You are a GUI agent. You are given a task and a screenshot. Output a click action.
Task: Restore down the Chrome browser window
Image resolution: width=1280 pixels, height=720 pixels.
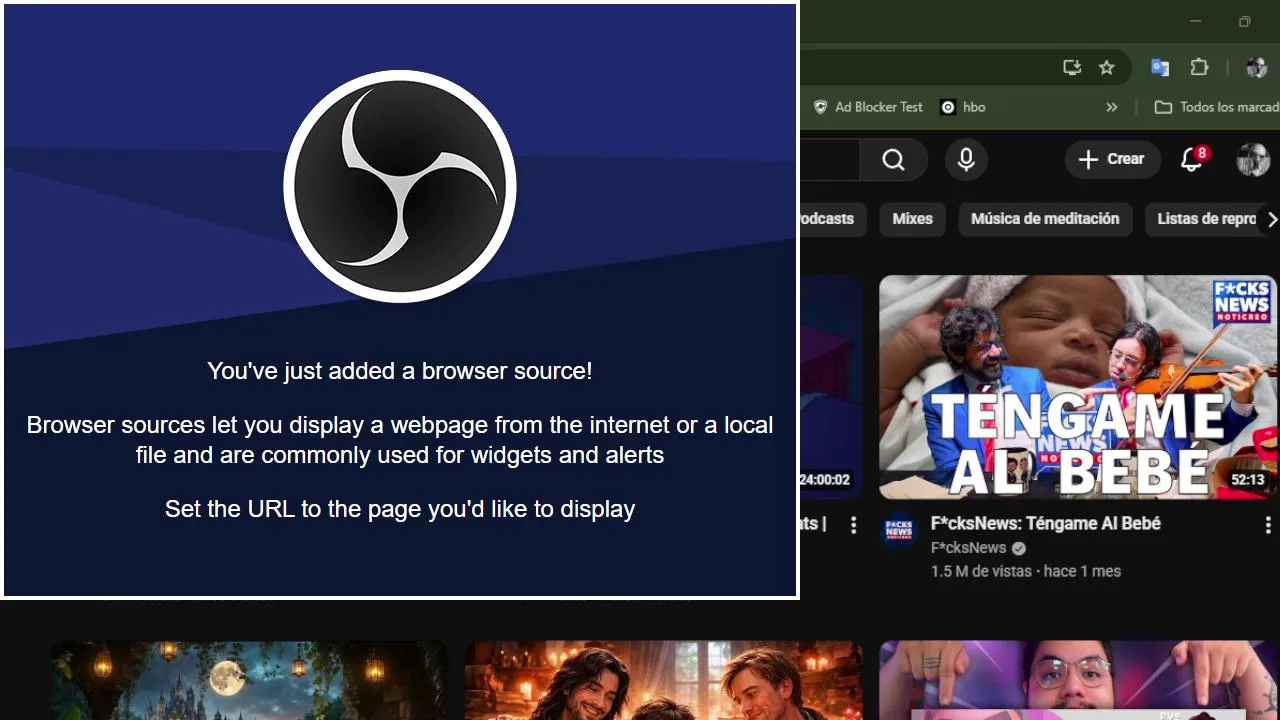pyautogui.click(x=1245, y=21)
